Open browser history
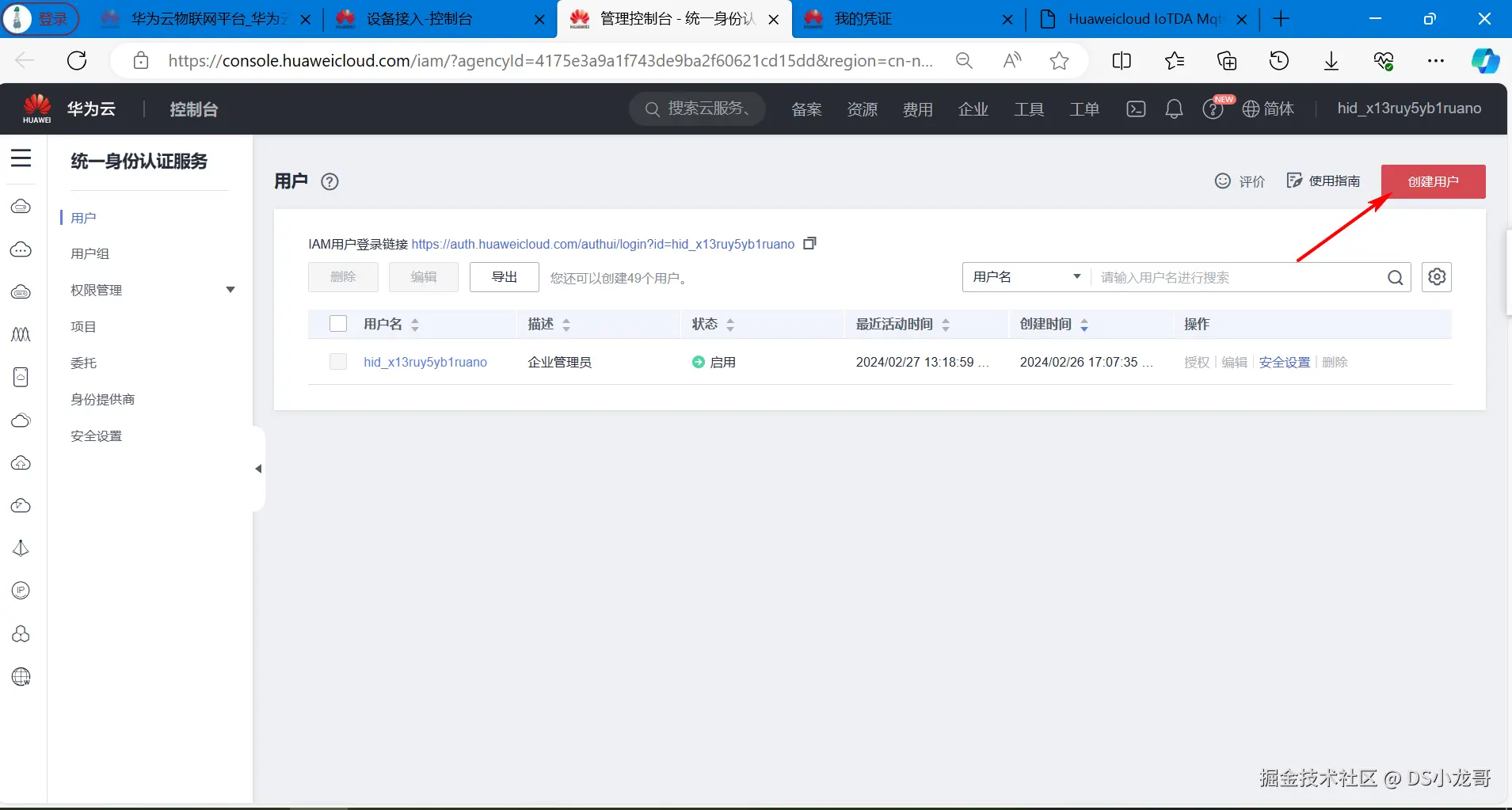 (x=1279, y=61)
